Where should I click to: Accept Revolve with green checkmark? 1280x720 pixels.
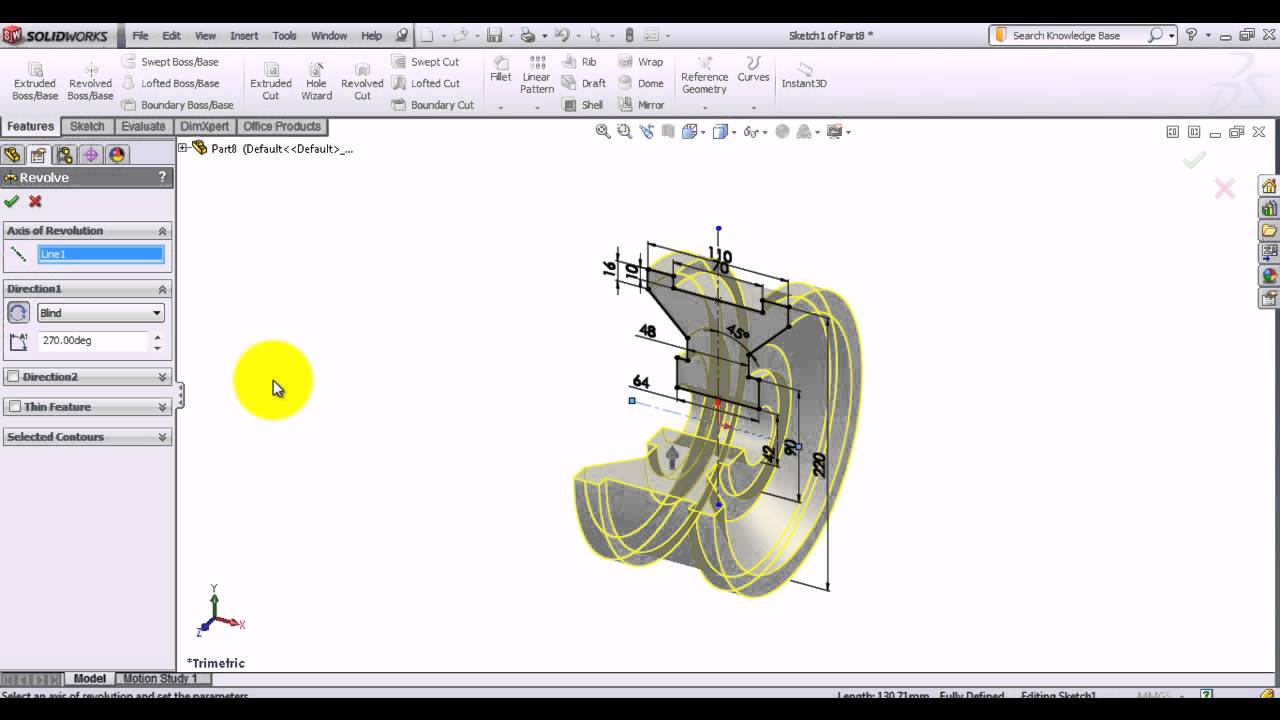[x=12, y=201]
